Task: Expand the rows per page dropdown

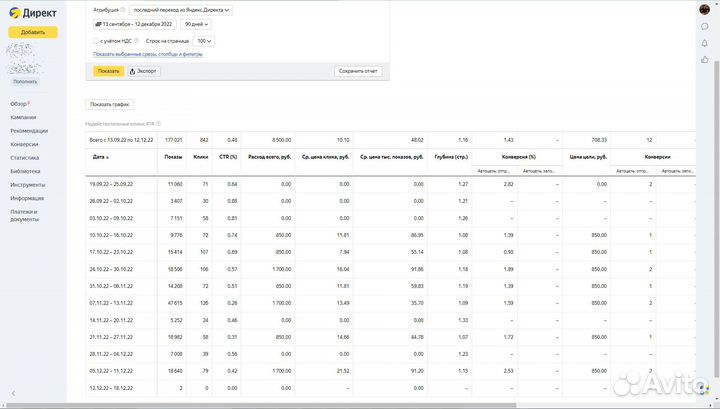Action: 204,41
